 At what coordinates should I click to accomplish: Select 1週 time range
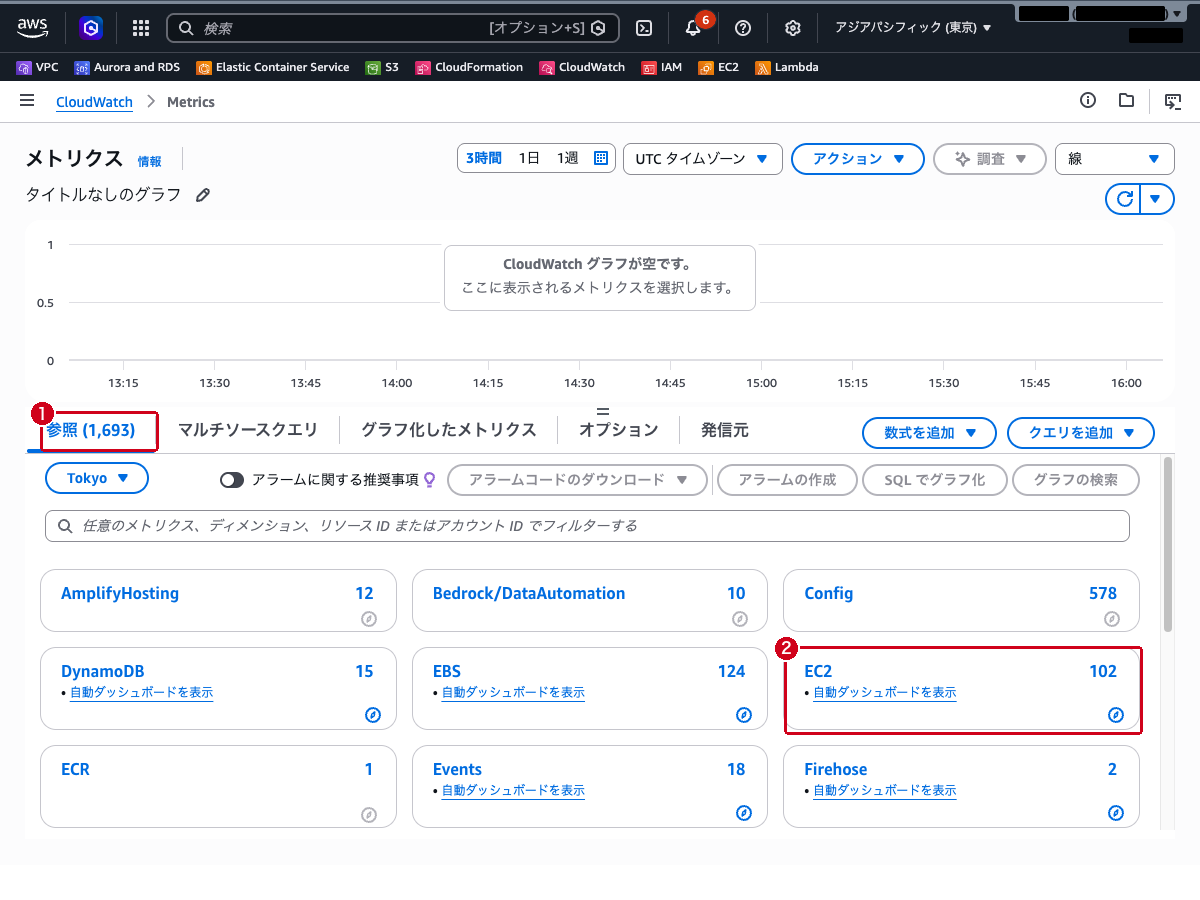pyautogui.click(x=568, y=158)
